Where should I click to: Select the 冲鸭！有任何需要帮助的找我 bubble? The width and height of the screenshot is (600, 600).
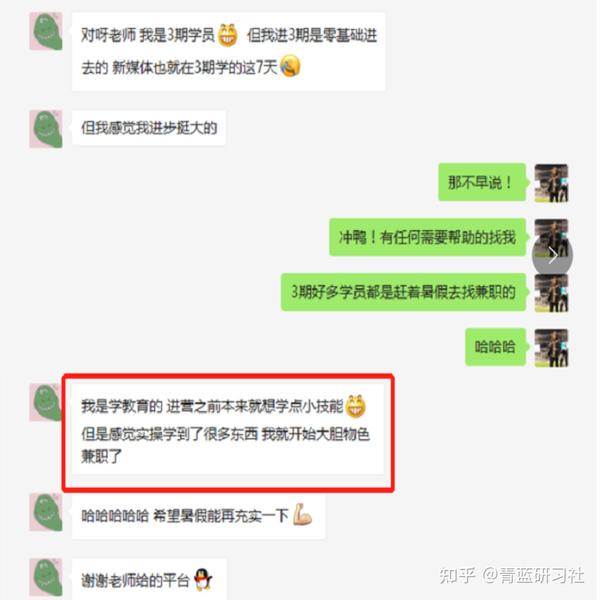click(428, 237)
